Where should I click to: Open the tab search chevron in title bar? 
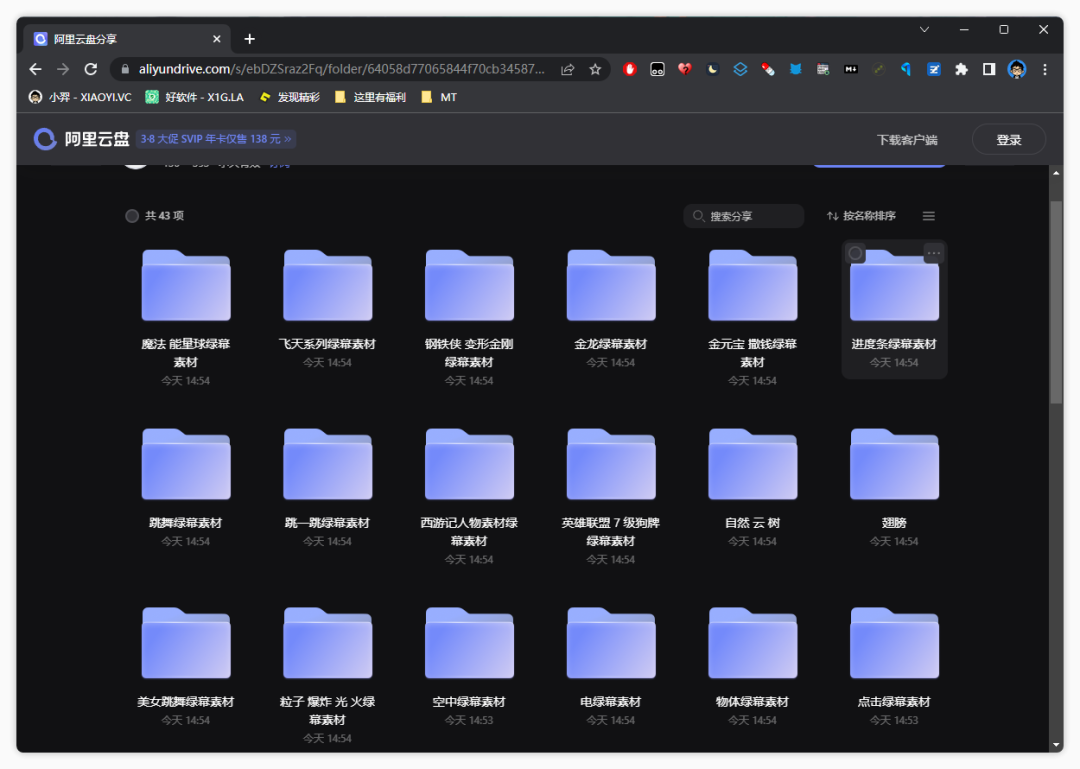point(924,30)
